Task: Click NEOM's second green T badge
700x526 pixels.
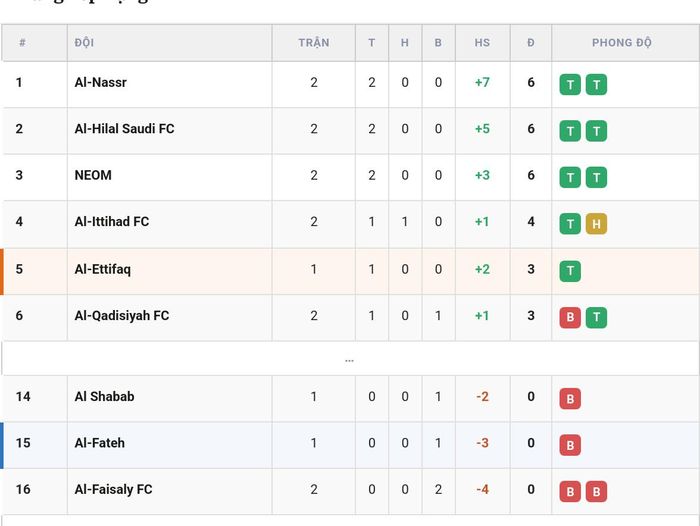Action: coord(596,177)
